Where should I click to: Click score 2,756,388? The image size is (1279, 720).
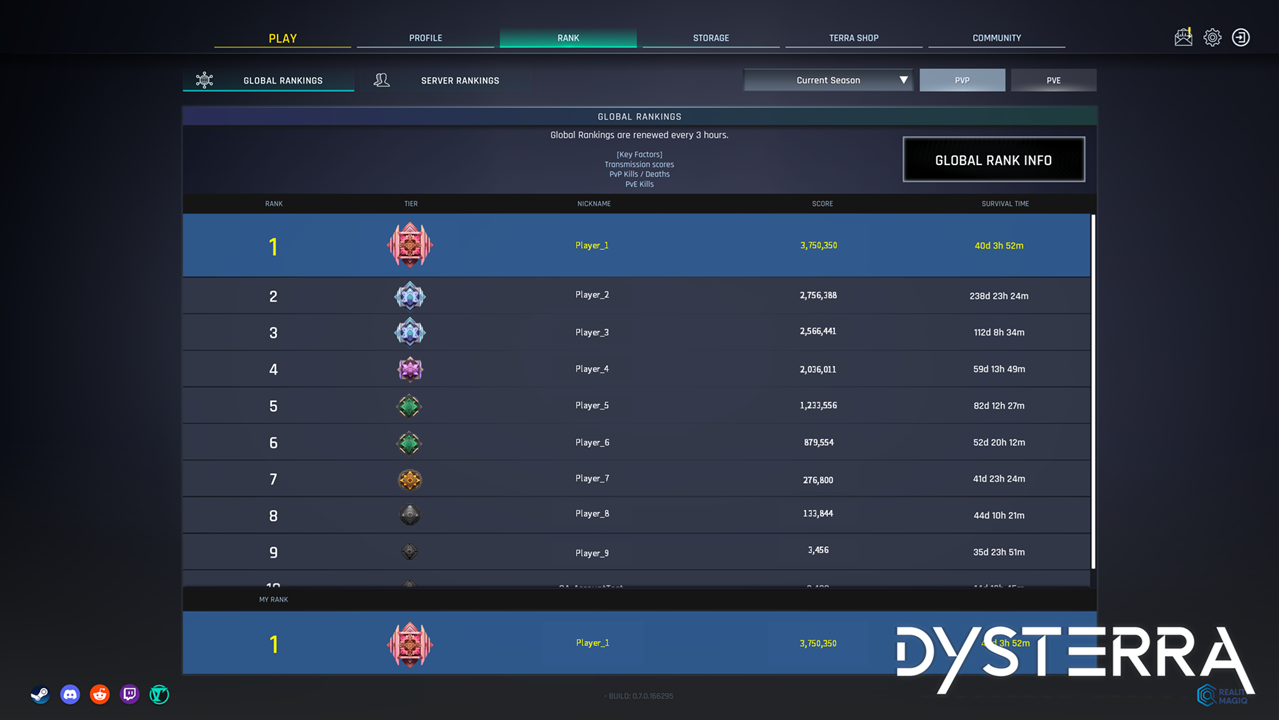(x=818, y=295)
